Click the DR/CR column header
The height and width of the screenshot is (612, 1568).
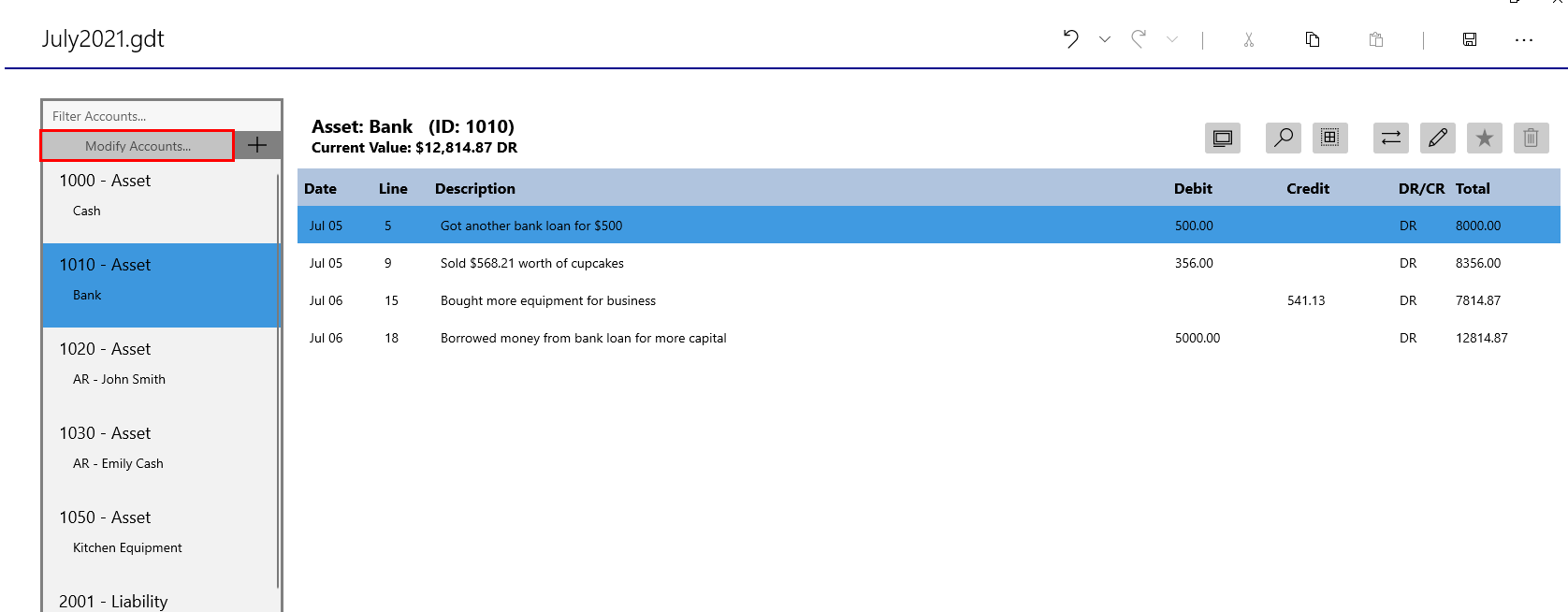[1421, 189]
